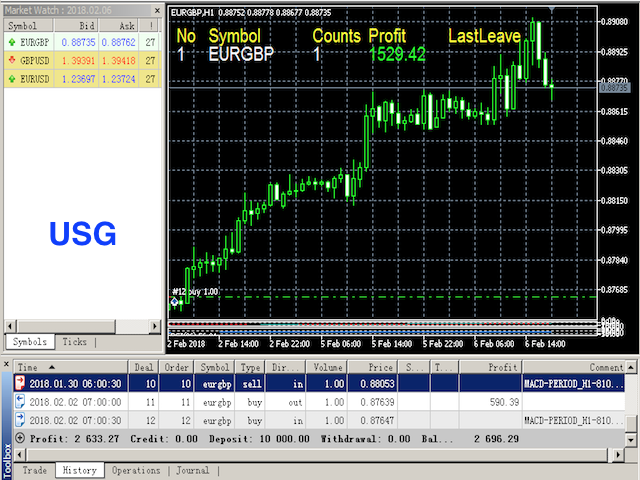Select the deal dated 2018.02.02 07:00:00

pos(319,402)
